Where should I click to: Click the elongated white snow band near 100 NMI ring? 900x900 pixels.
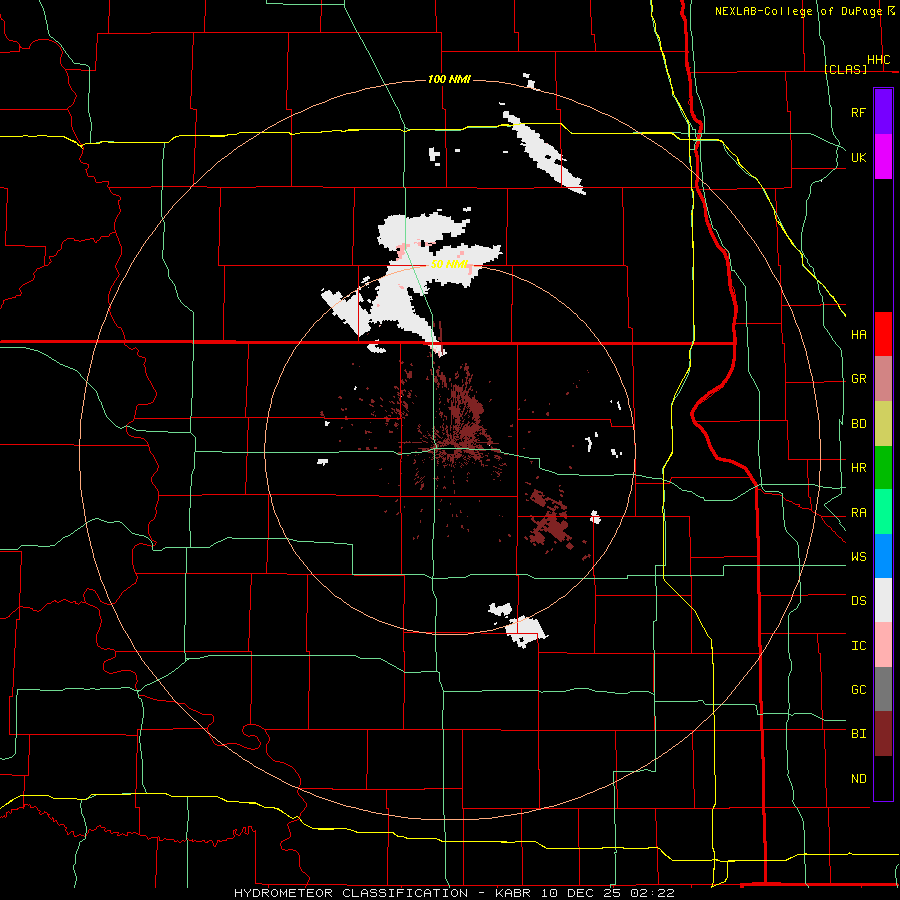542,151
